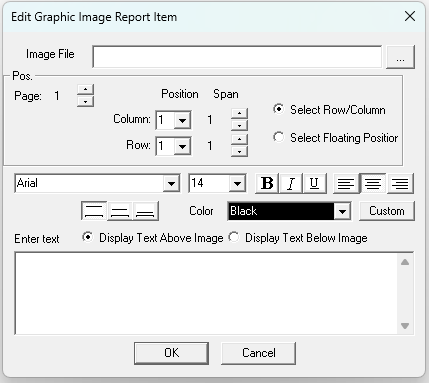Align text to the right
Image resolution: width=429 pixels, height=383 pixels.
pos(400,183)
